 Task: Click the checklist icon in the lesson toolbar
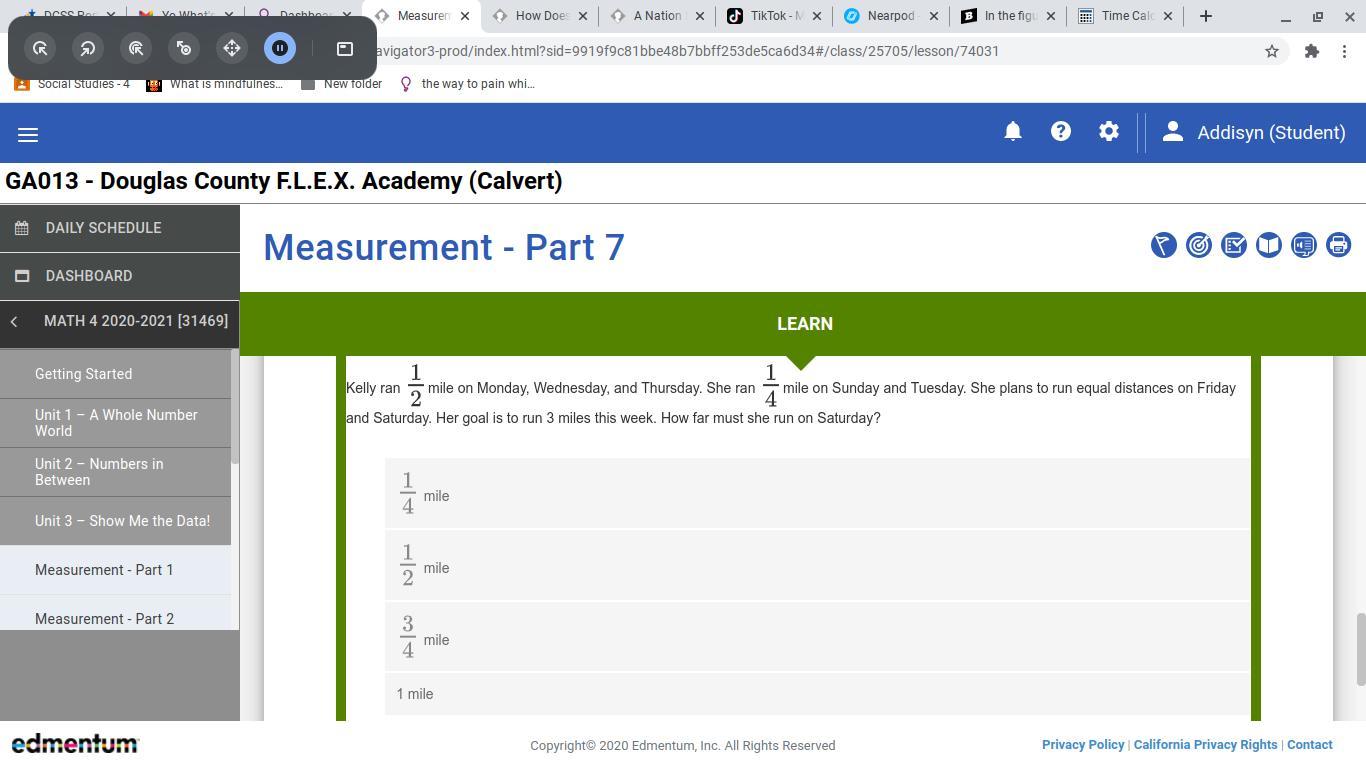(1233, 245)
